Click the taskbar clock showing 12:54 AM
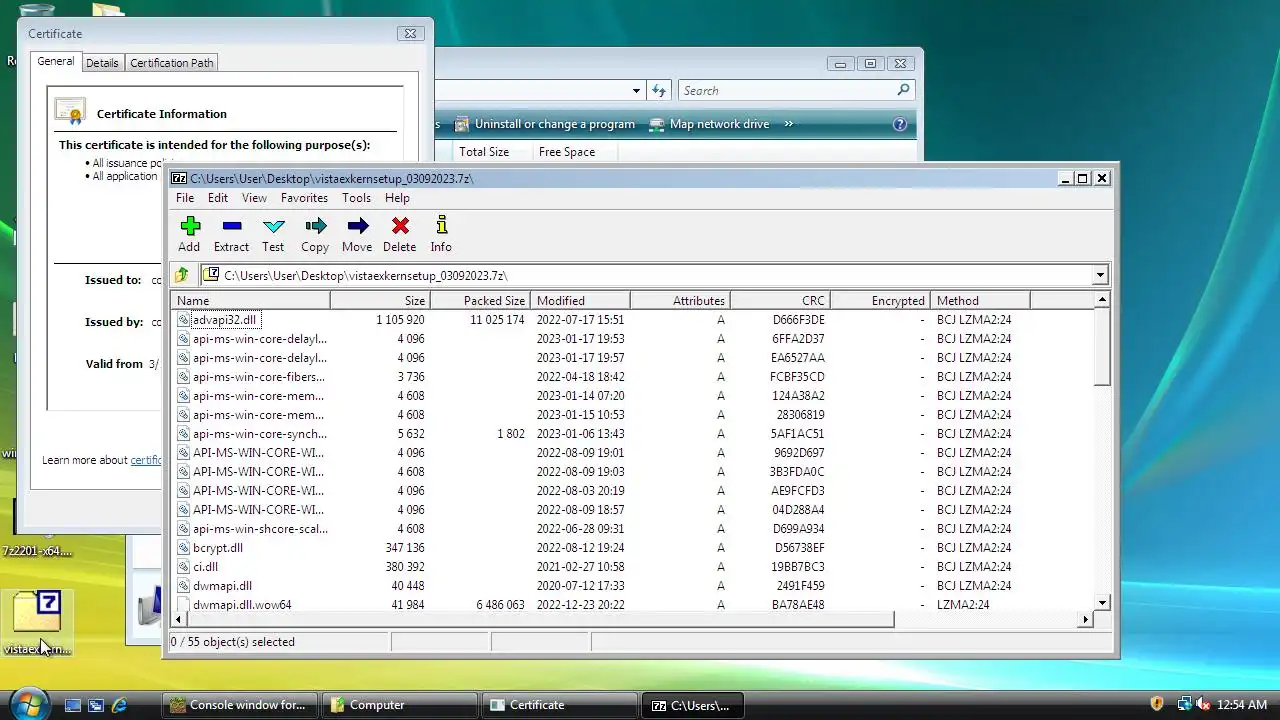The width and height of the screenshot is (1280, 720). (x=1242, y=705)
